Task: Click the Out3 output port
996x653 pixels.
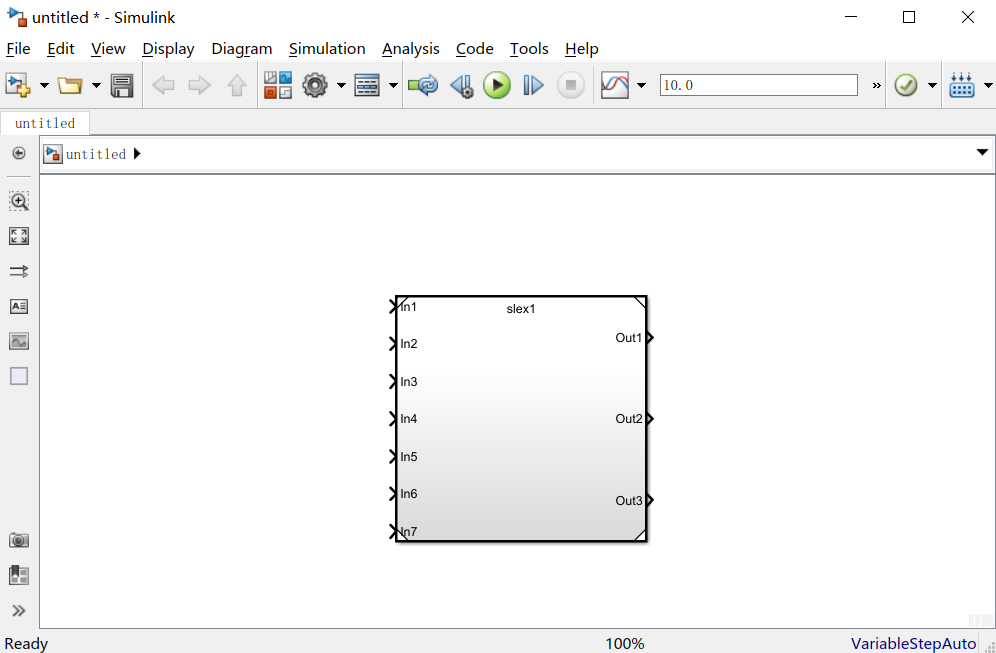Action: (x=650, y=501)
